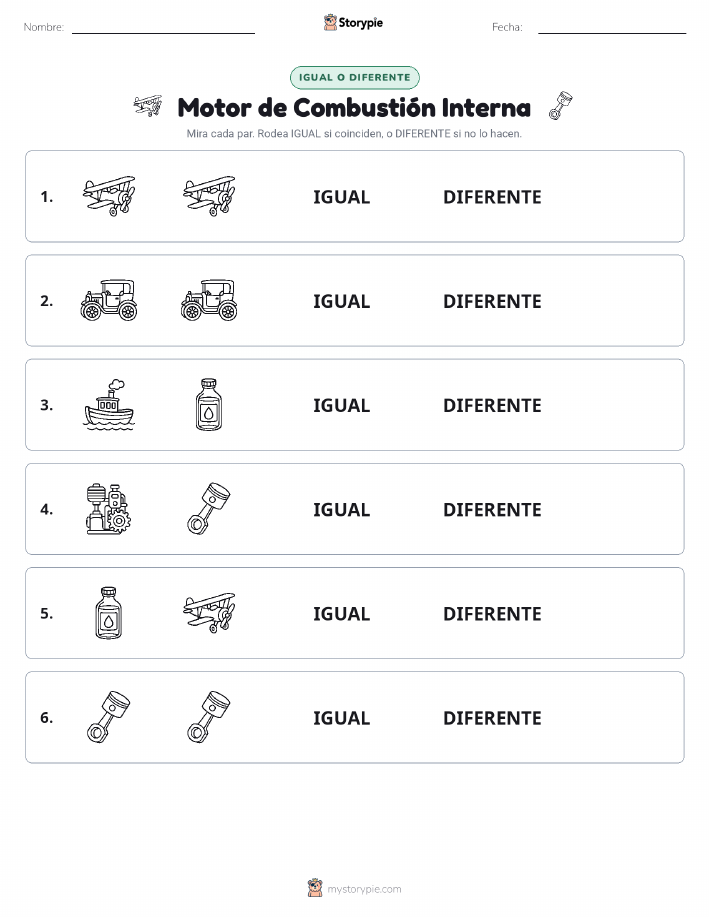Click the piston picture in row 4
Screen dimensions: 709x917
[x=209, y=508]
